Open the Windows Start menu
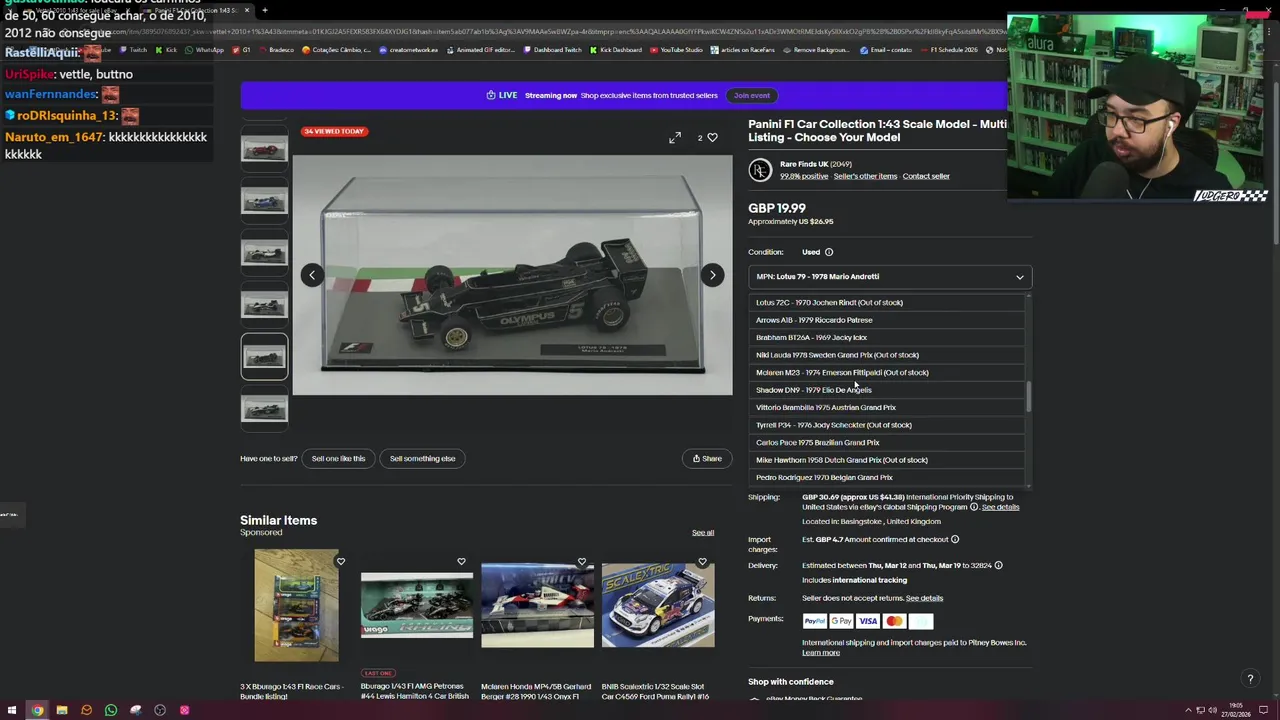Screen dimensions: 1280x720 (12, 710)
